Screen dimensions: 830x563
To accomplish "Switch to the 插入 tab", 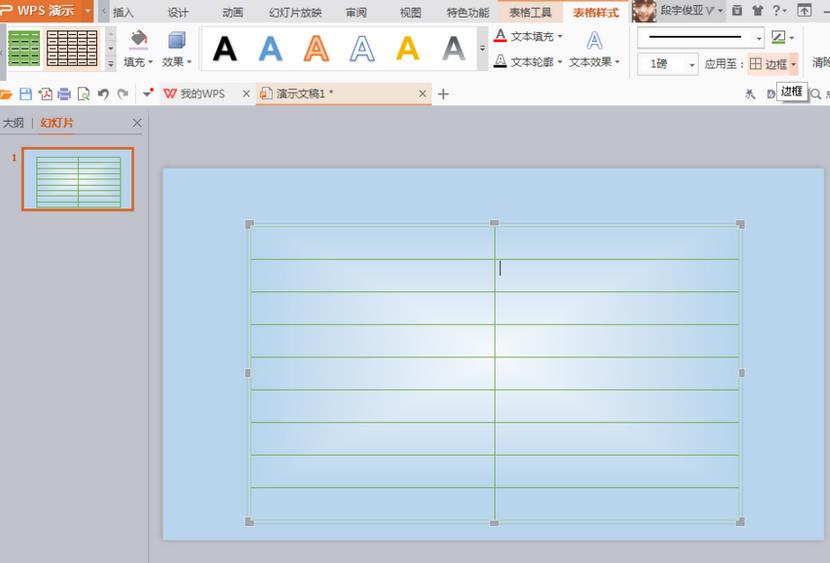I will [123, 13].
